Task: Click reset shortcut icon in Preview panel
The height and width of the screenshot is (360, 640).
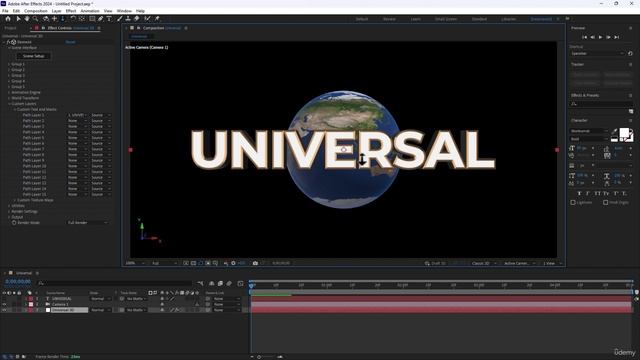Action: (630, 53)
